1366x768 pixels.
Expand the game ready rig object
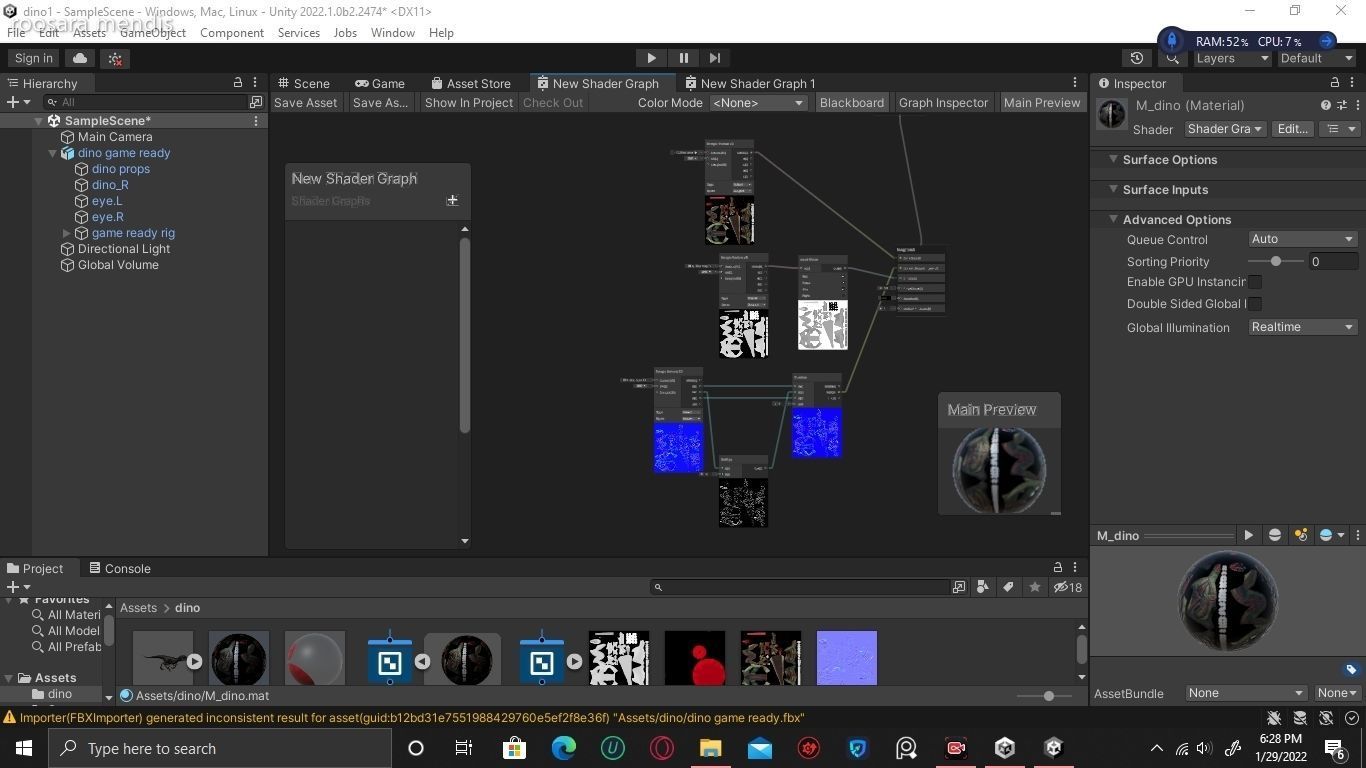coord(67,233)
